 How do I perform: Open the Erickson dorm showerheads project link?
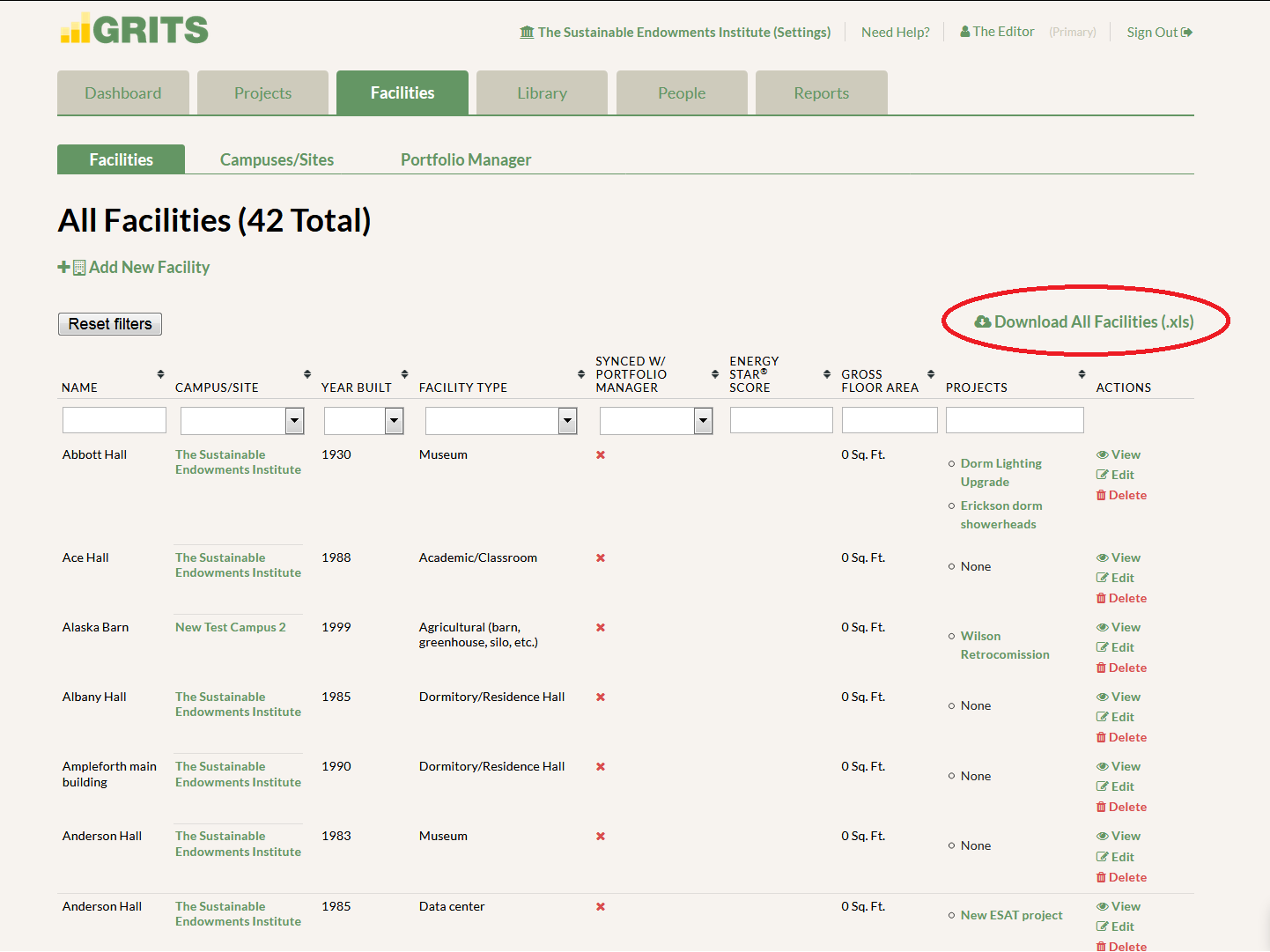pyautogui.click(x=1001, y=515)
